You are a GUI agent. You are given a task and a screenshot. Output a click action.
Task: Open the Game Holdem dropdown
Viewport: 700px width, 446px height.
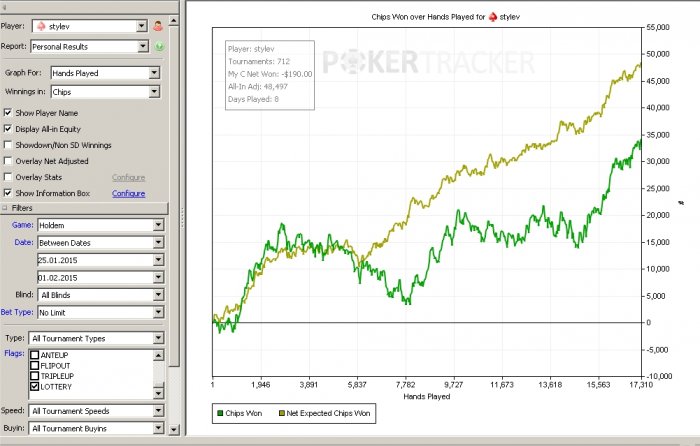pyautogui.click(x=158, y=225)
